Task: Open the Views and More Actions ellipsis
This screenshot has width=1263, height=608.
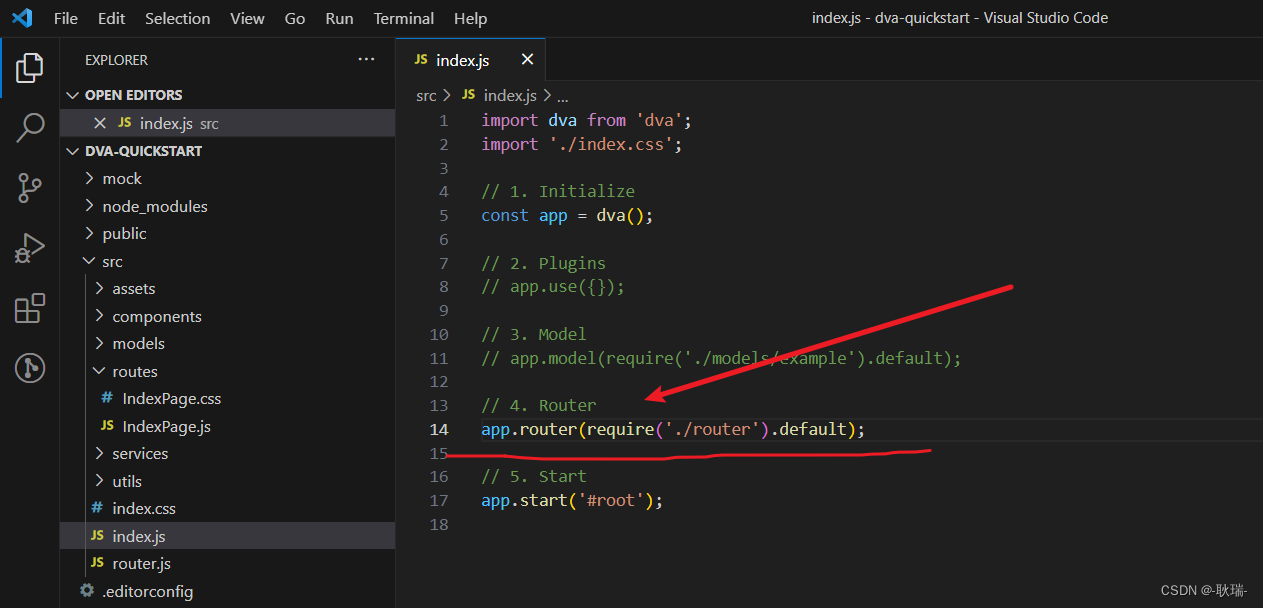Action: 366,59
